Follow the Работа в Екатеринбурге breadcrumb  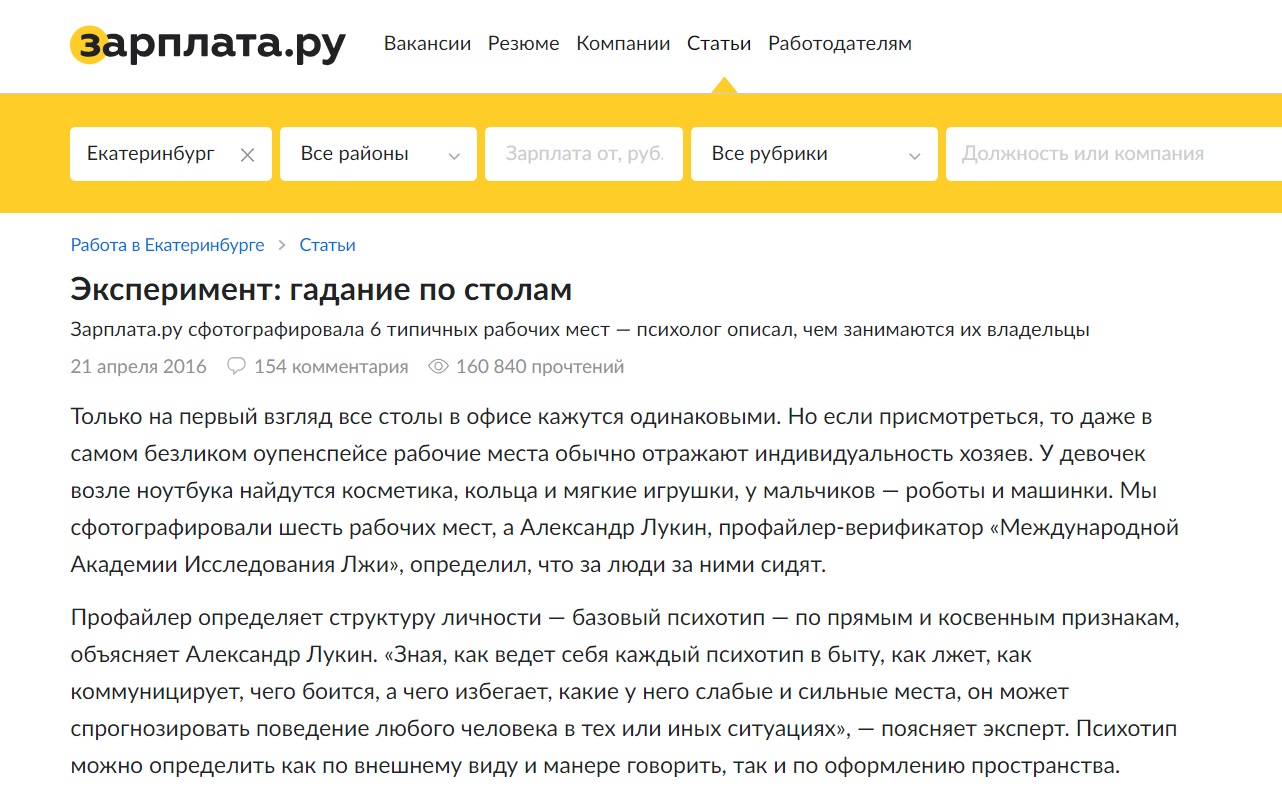(x=167, y=245)
